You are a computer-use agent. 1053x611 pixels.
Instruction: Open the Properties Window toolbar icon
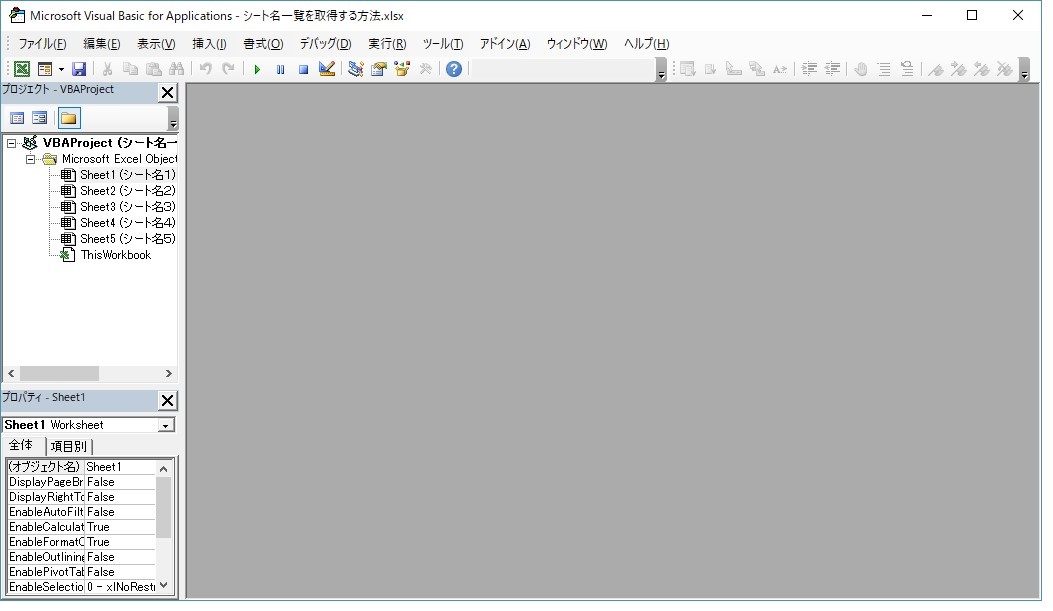pos(379,69)
